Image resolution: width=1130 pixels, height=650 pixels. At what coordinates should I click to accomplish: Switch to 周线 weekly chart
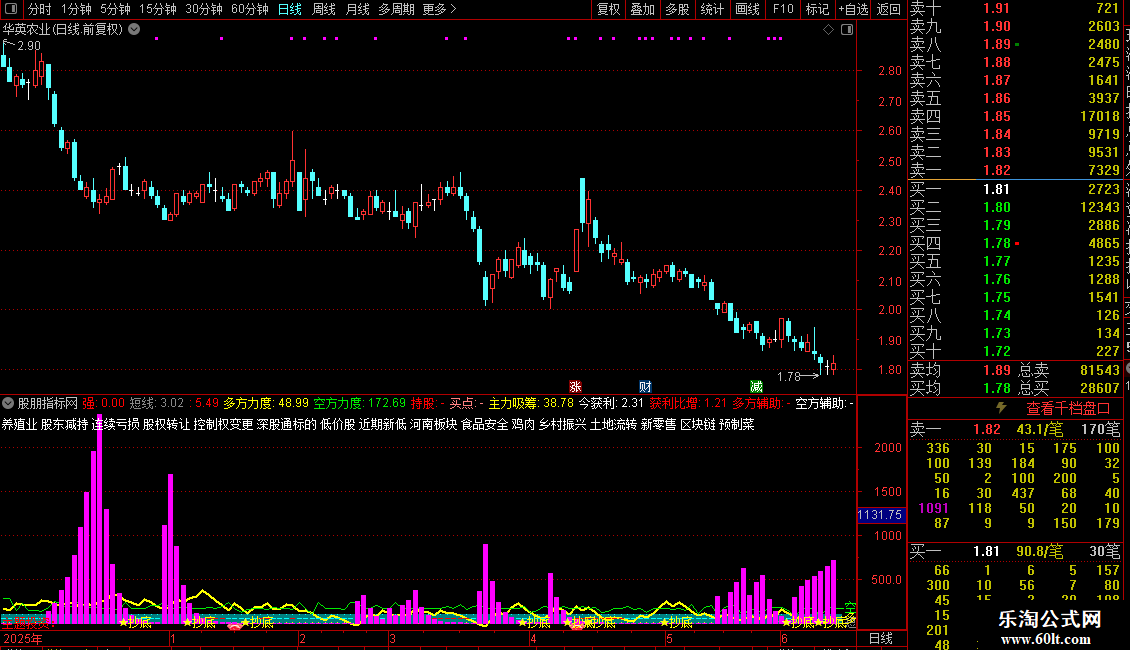324,9
